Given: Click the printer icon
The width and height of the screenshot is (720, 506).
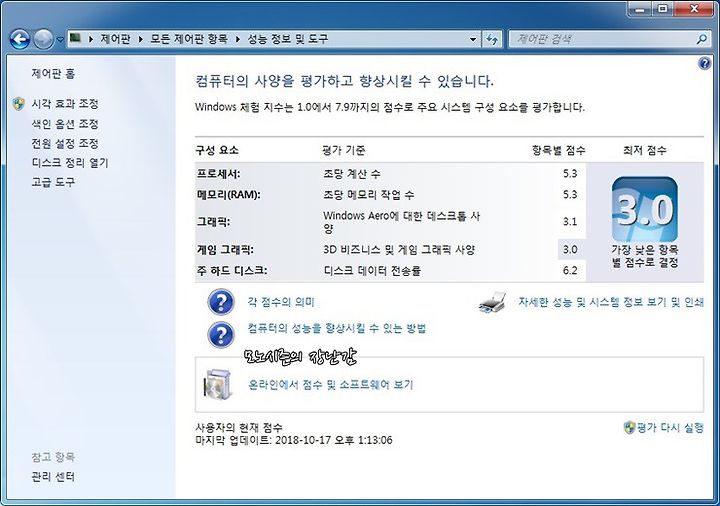Looking at the screenshot, I should click(x=492, y=302).
